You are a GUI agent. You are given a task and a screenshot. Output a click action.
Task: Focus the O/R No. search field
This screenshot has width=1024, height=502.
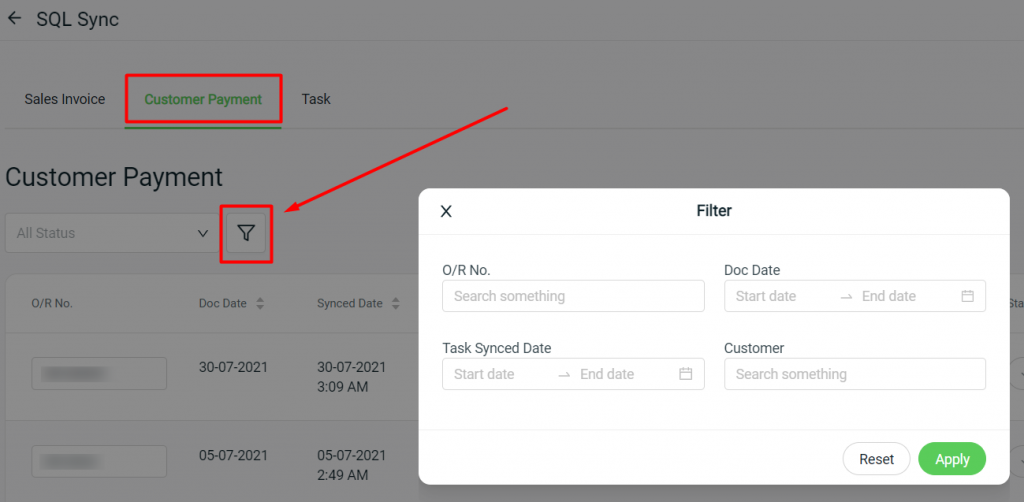click(573, 296)
